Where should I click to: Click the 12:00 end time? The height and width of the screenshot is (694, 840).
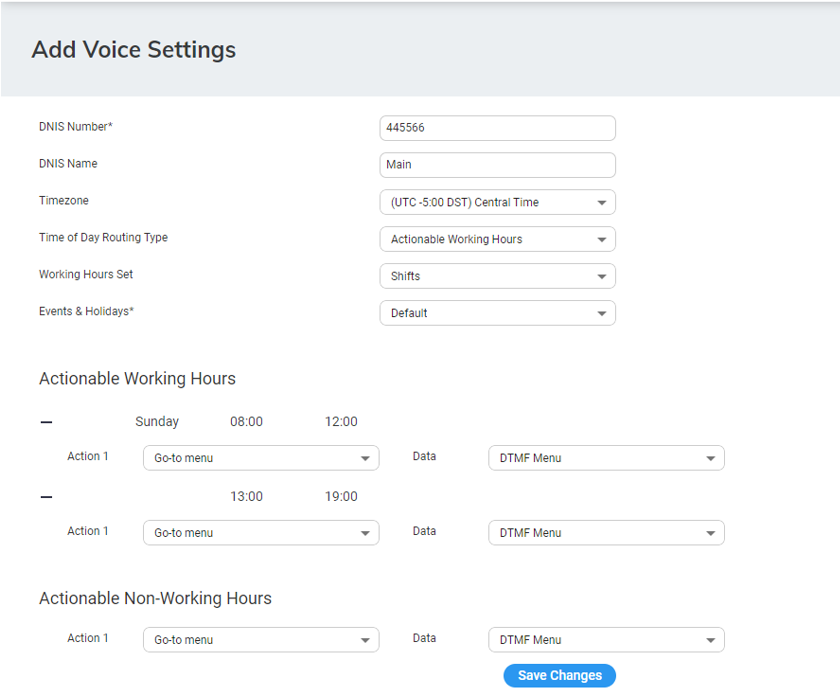[x=341, y=422]
